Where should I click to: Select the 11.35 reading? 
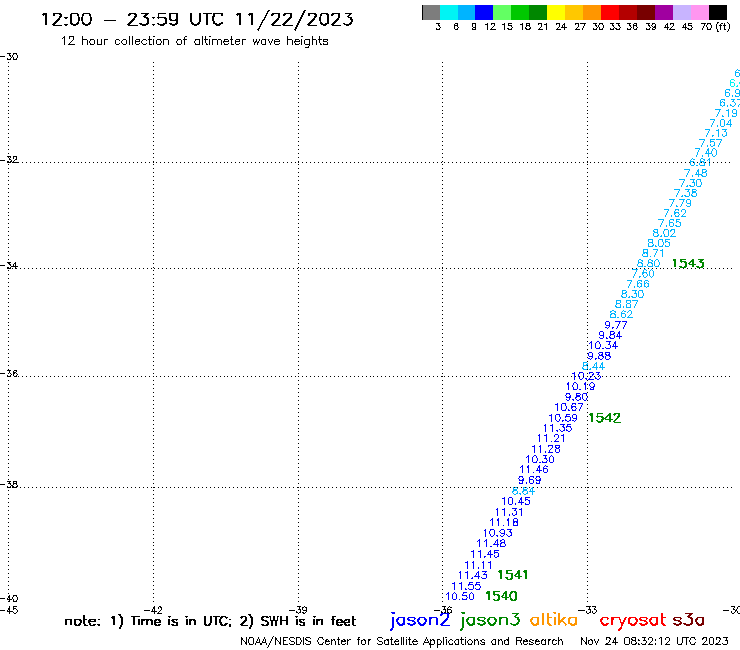(x=557, y=428)
